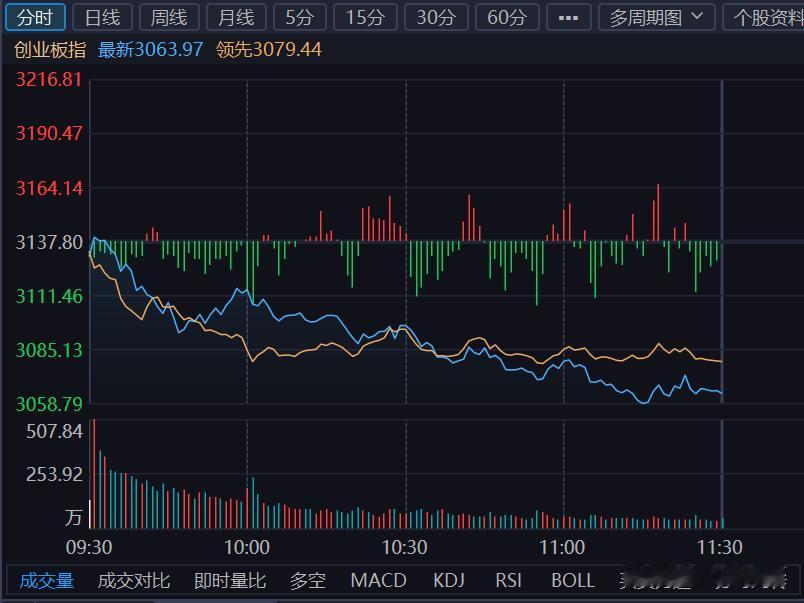Switch to the 月线 monthly chart
This screenshot has width=804, height=603.
(x=235, y=16)
